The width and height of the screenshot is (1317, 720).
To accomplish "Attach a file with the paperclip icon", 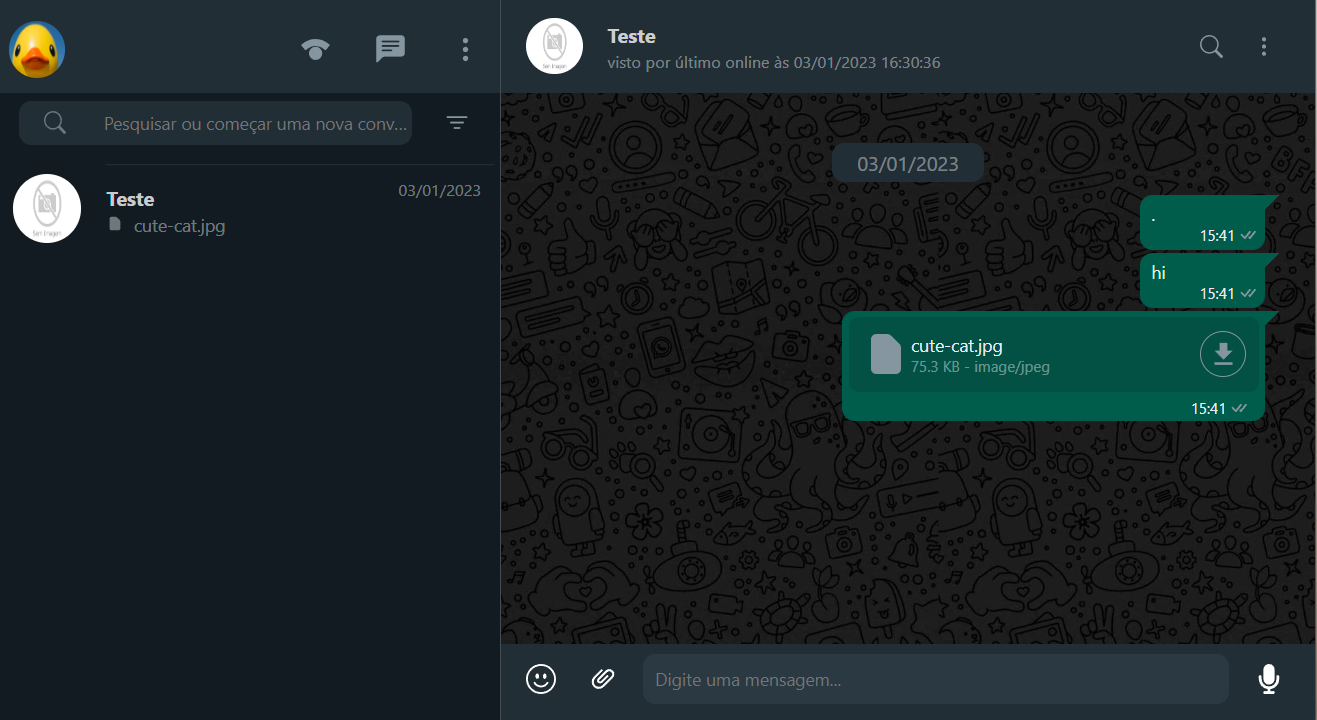I will coord(602,679).
